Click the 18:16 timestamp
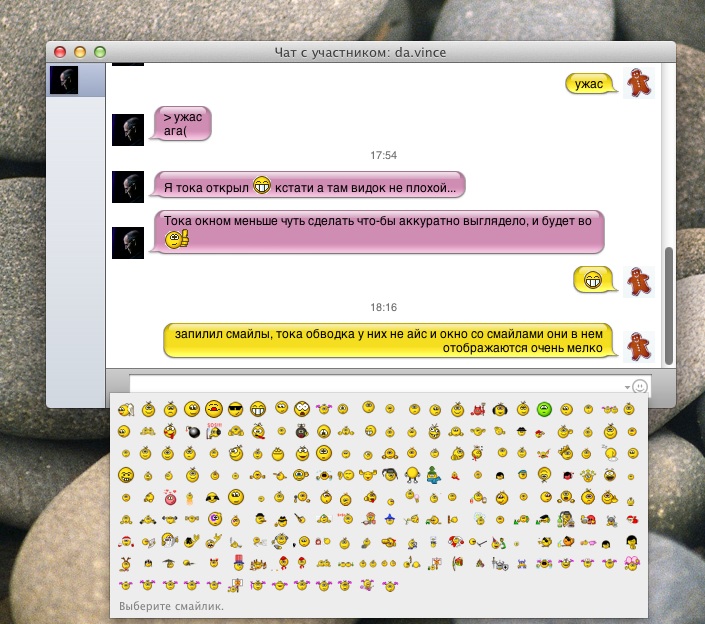705x624 pixels. [384, 308]
